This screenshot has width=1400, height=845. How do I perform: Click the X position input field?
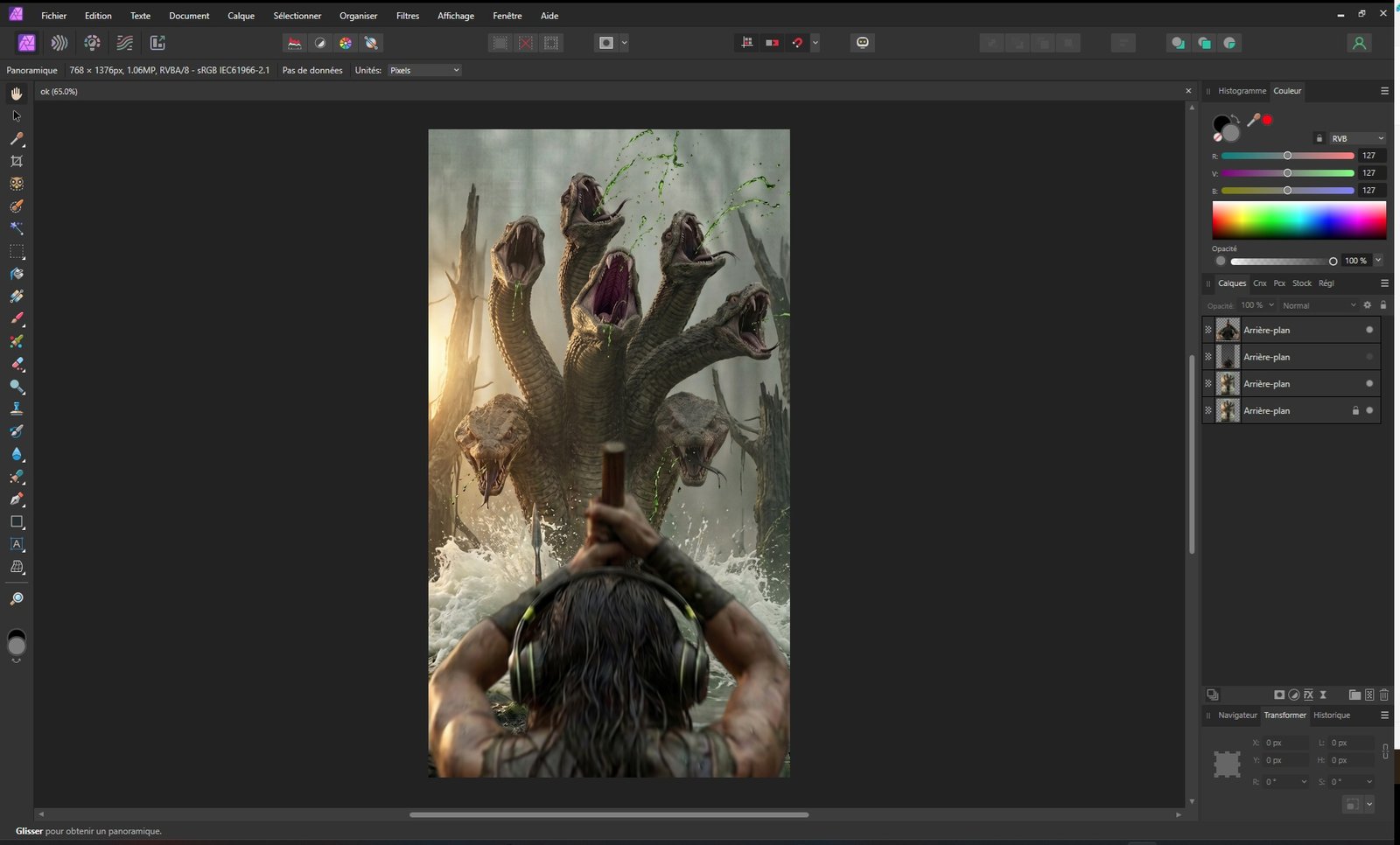click(1285, 743)
